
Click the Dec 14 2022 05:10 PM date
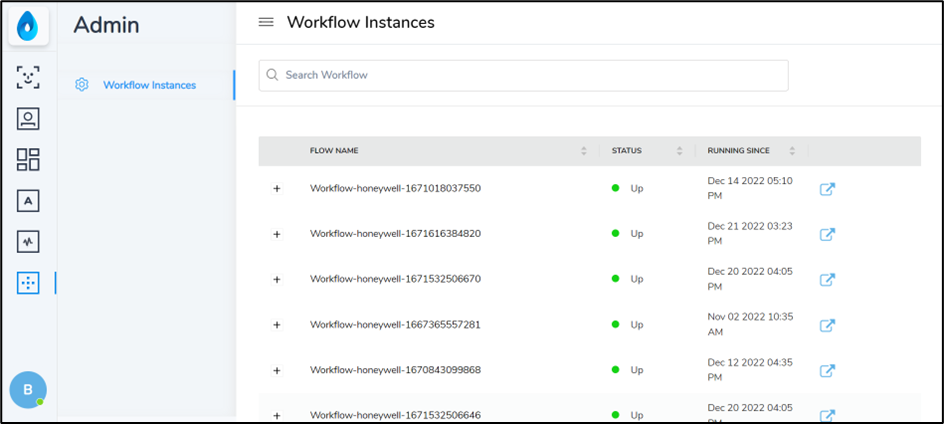(750, 188)
